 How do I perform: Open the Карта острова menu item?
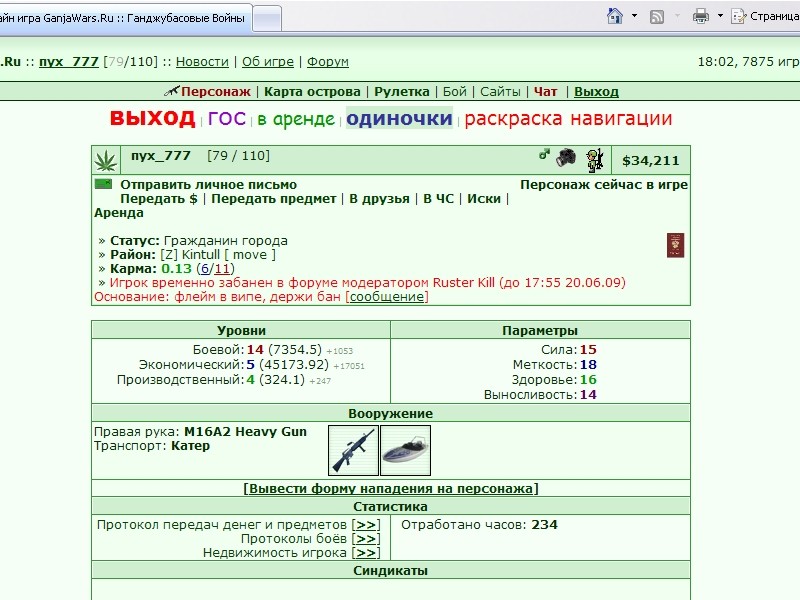click(312, 92)
